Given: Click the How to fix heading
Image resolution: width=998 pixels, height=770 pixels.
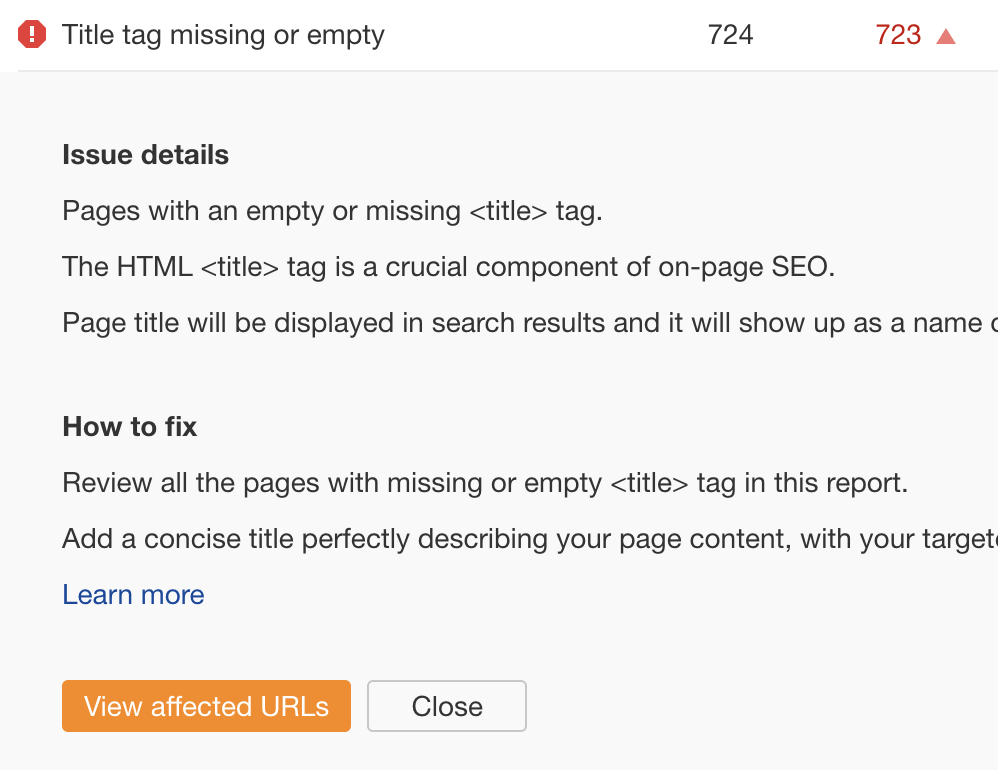Looking at the screenshot, I should (129, 426).
